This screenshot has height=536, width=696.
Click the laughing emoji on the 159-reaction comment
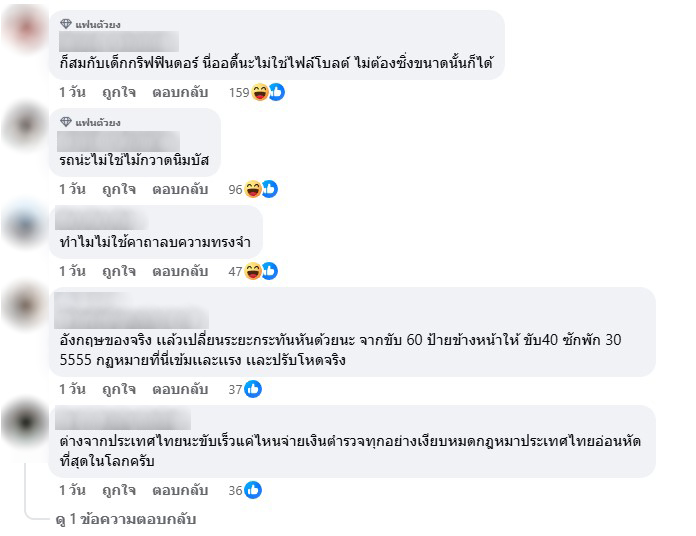click(260, 92)
